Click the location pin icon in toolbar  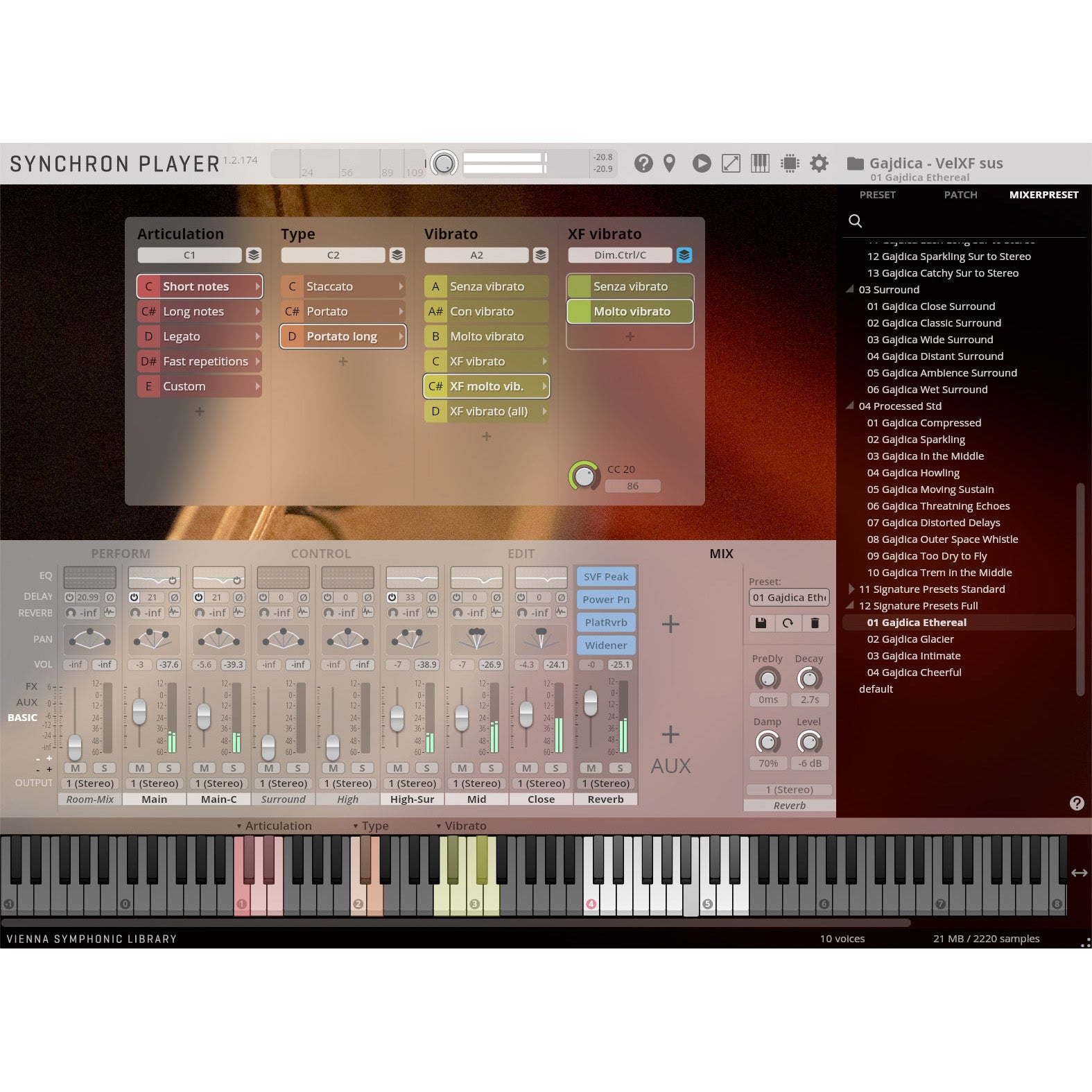[x=669, y=164]
